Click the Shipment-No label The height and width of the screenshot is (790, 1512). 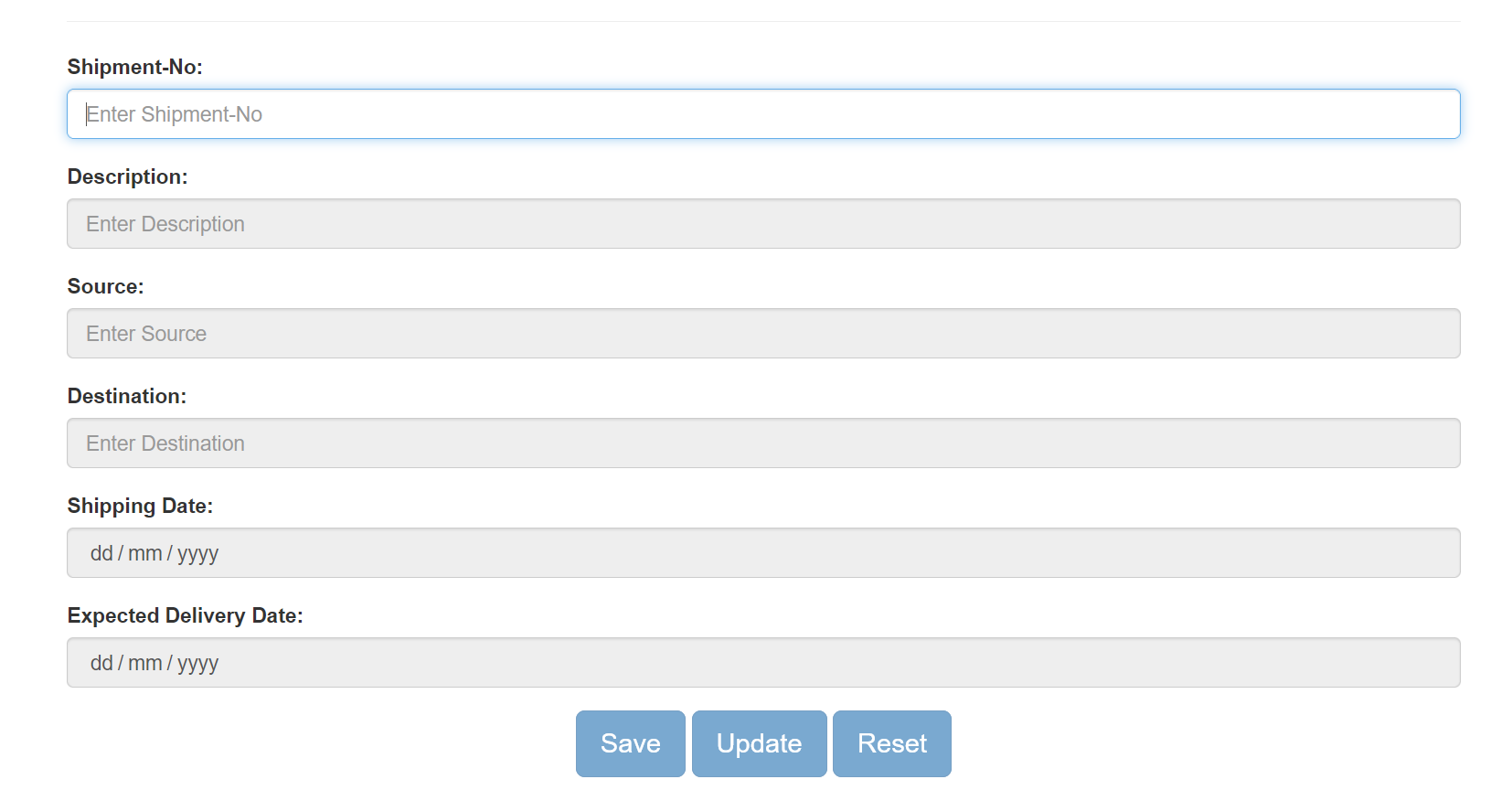coord(134,66)
